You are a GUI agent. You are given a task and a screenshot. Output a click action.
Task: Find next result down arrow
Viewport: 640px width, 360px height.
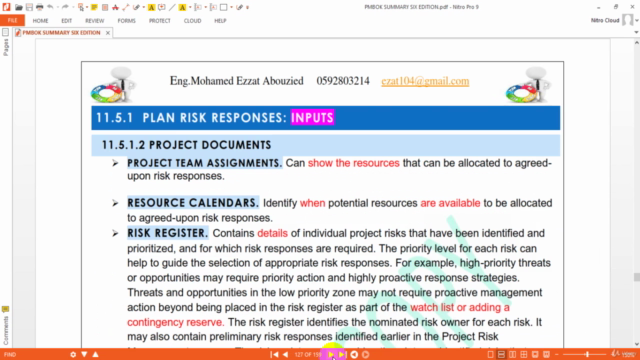point(84,354)
